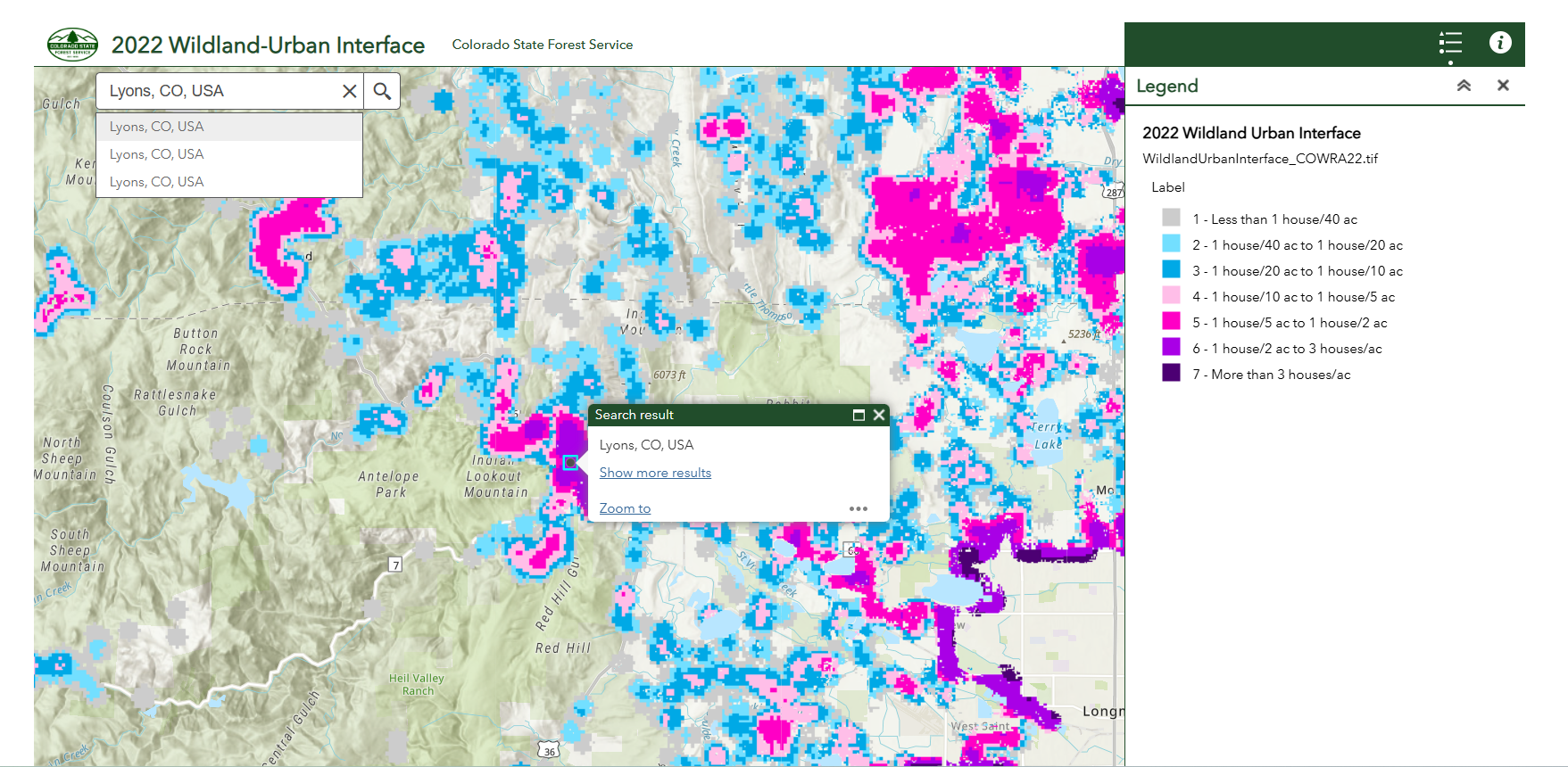Maximize the Search result popup
The height and width of the screenshot is (767, 1568).
click(859, 415)
